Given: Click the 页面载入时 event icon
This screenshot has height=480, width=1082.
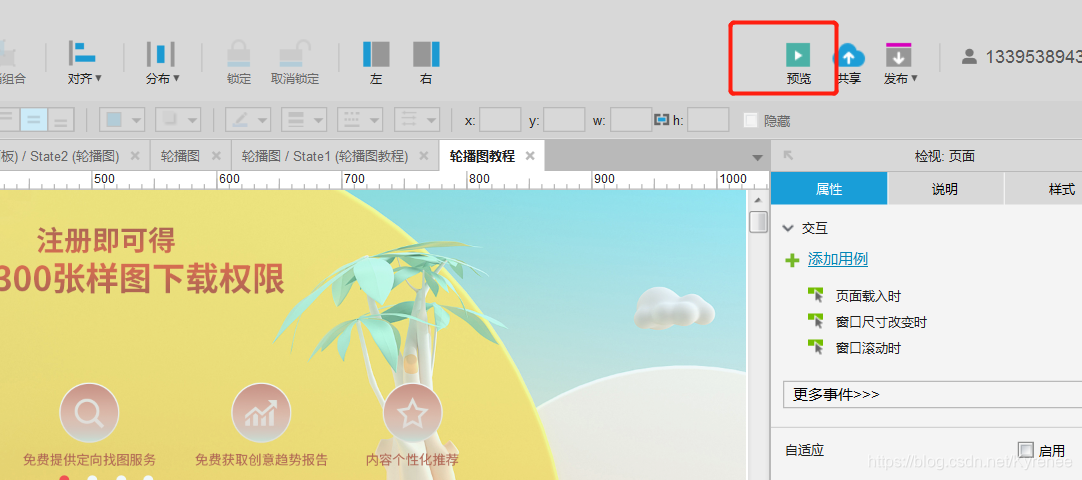Looking at the screenshot, I should [x=816, y=295].
